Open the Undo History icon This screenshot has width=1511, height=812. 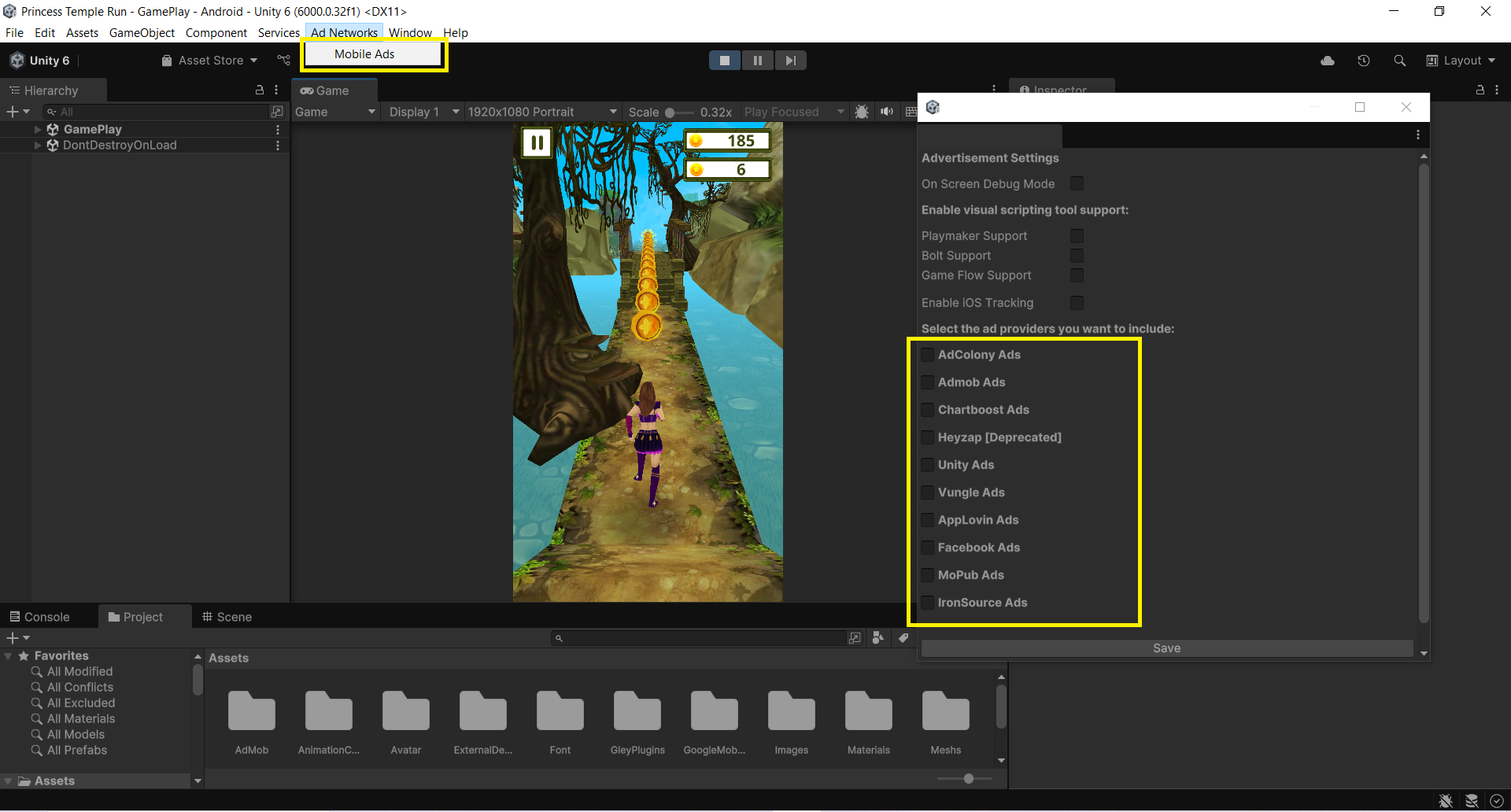click(1364, 61)
